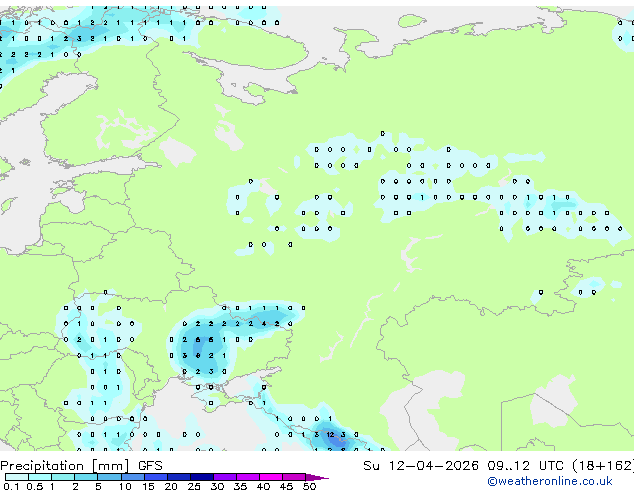Click the 20–25 mm dark blue swatch
The width and height of the screenshot is (634, 490).
pos(179,477)
